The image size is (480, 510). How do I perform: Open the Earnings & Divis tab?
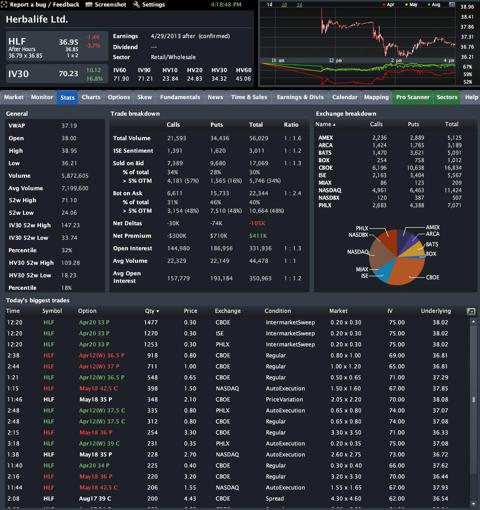pos(300,97)
